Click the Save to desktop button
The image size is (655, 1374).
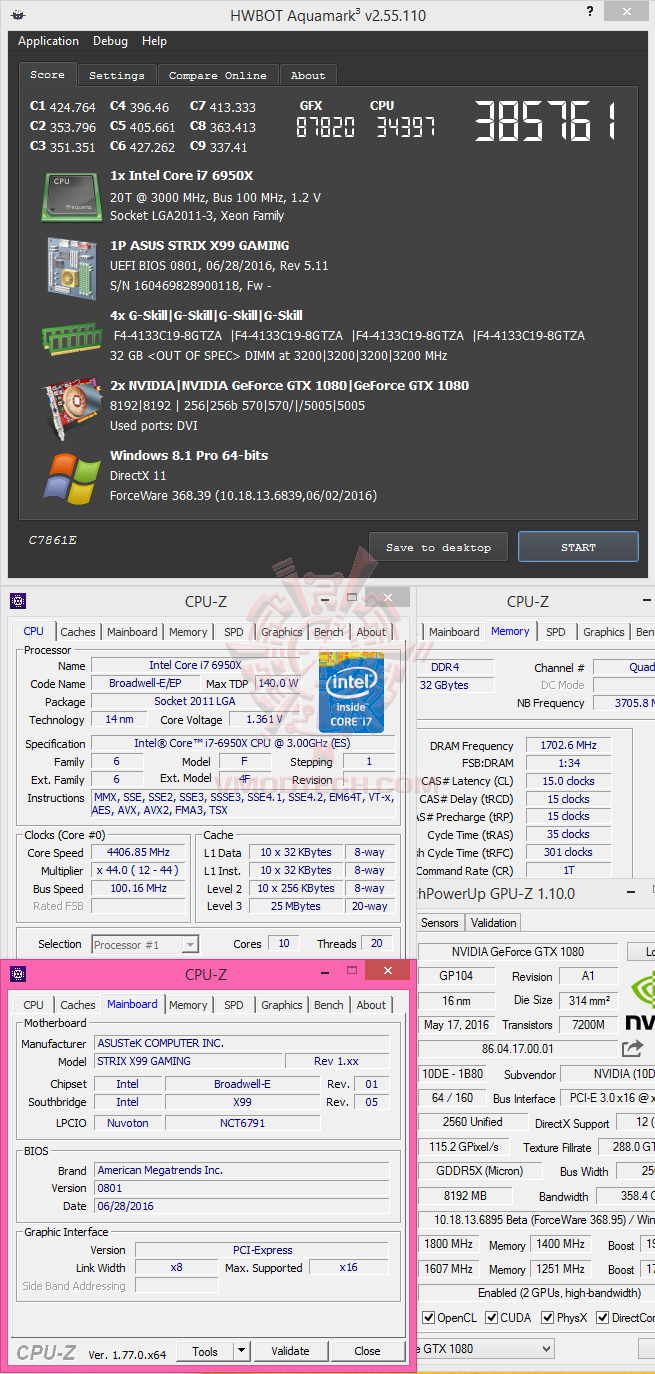[x=438, y=547]
